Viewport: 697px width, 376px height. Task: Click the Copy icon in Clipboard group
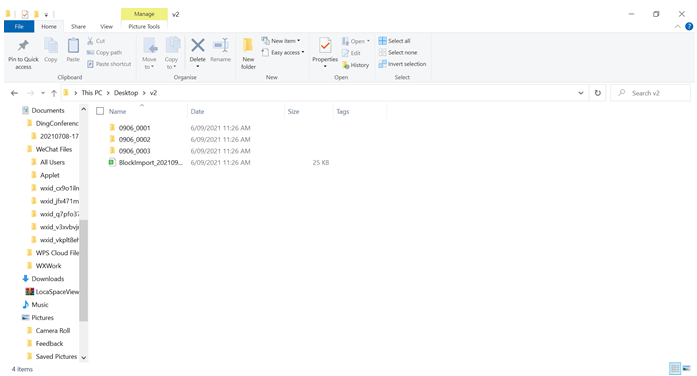tap(51, 45)
